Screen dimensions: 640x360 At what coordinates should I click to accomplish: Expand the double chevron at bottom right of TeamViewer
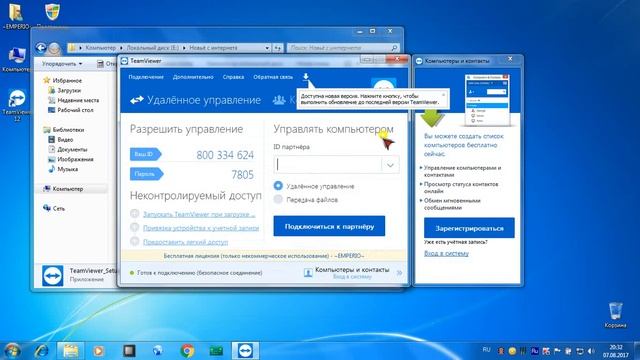pyautogui.click(x=399, y=273)
